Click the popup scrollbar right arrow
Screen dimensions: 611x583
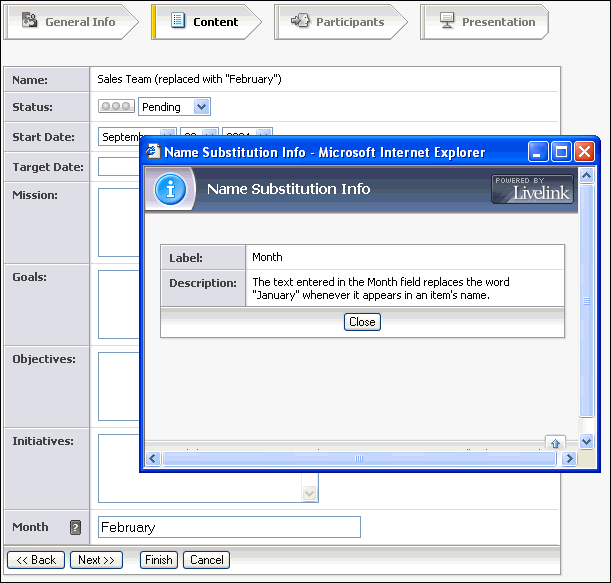(x=569, y=459)
